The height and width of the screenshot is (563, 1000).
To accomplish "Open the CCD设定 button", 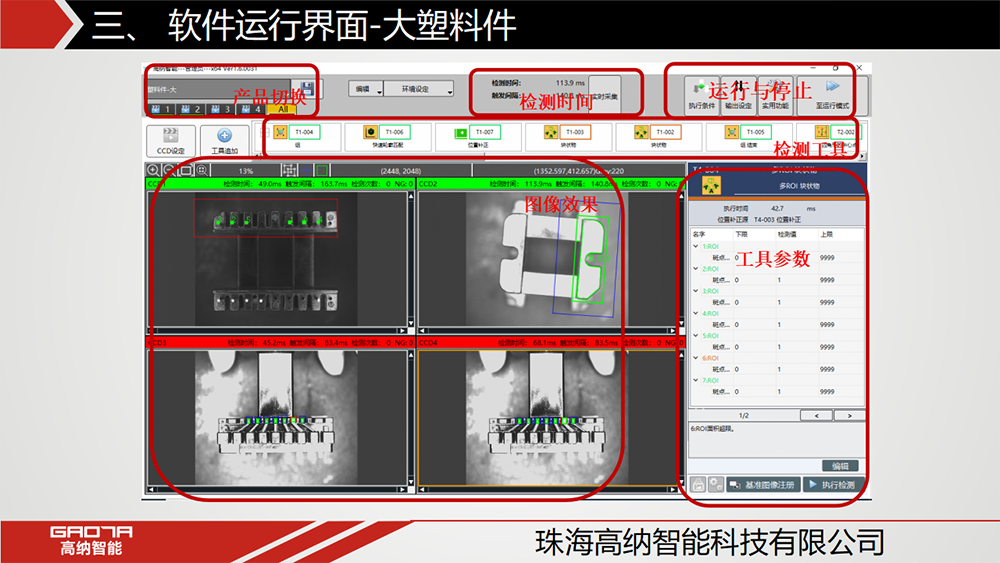I will pyautogui.click(x=170, y=140).
